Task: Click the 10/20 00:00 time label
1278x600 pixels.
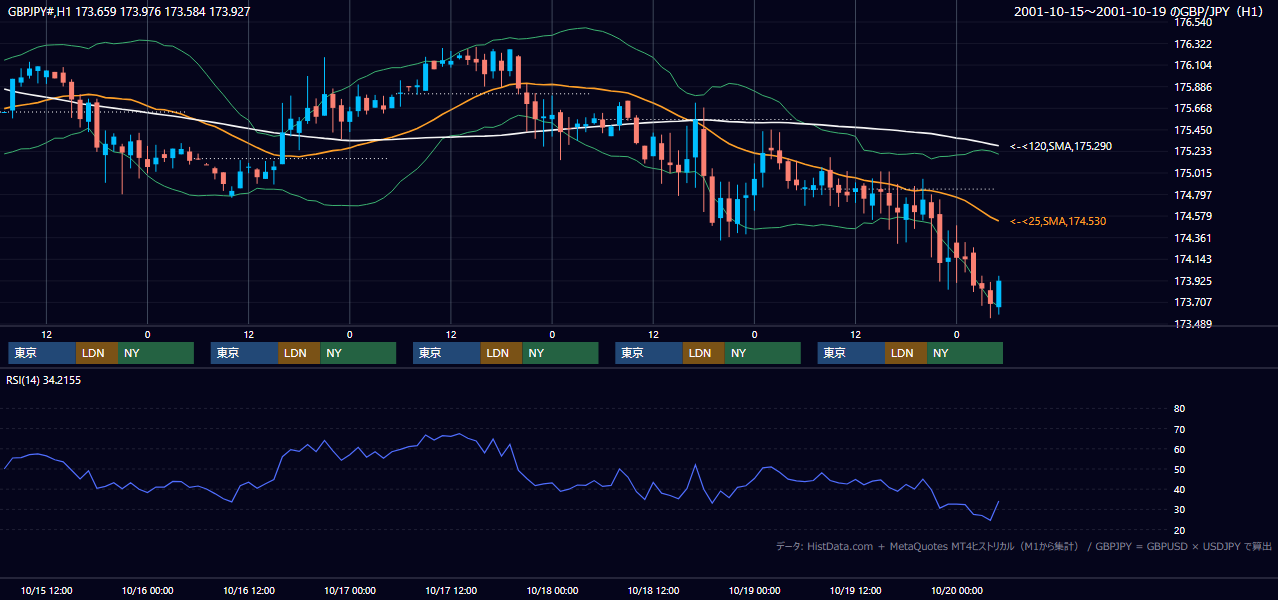Action: (x=957, y=590)
